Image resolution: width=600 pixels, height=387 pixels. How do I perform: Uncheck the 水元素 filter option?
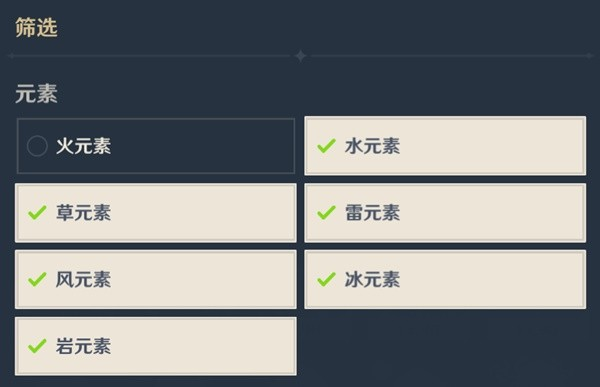[445, 146]
